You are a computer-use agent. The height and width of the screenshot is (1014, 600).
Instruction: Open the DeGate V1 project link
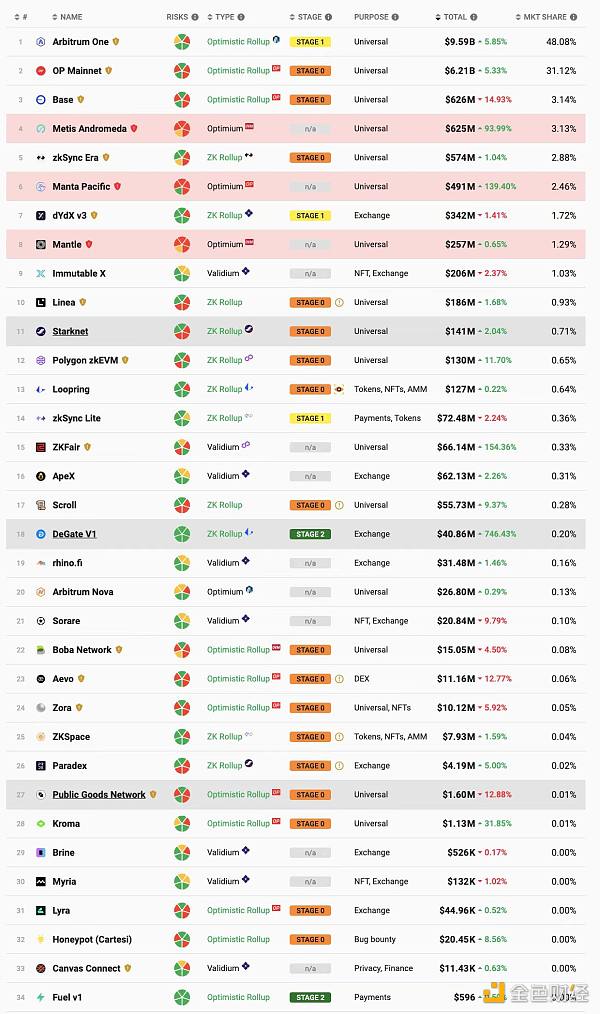pyautogui.click(x=74, y=534)
